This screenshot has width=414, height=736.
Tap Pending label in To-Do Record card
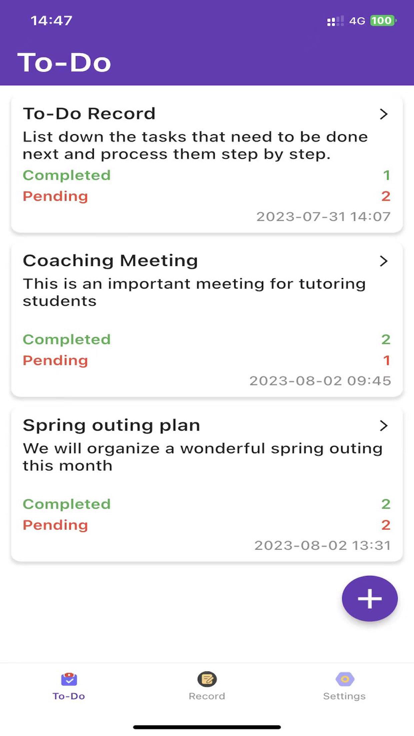click(55, 196)
